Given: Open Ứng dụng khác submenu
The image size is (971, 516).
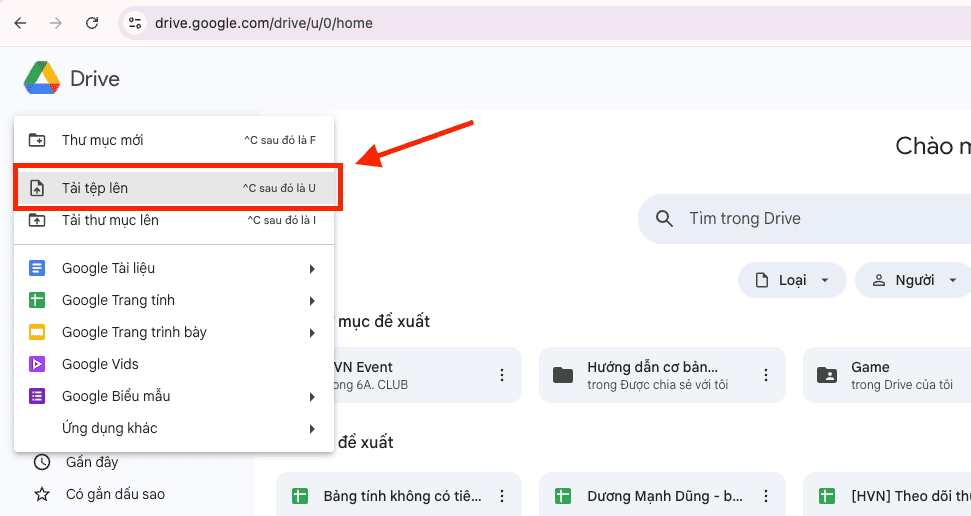Looking at the screenshot, I should 174,429.
